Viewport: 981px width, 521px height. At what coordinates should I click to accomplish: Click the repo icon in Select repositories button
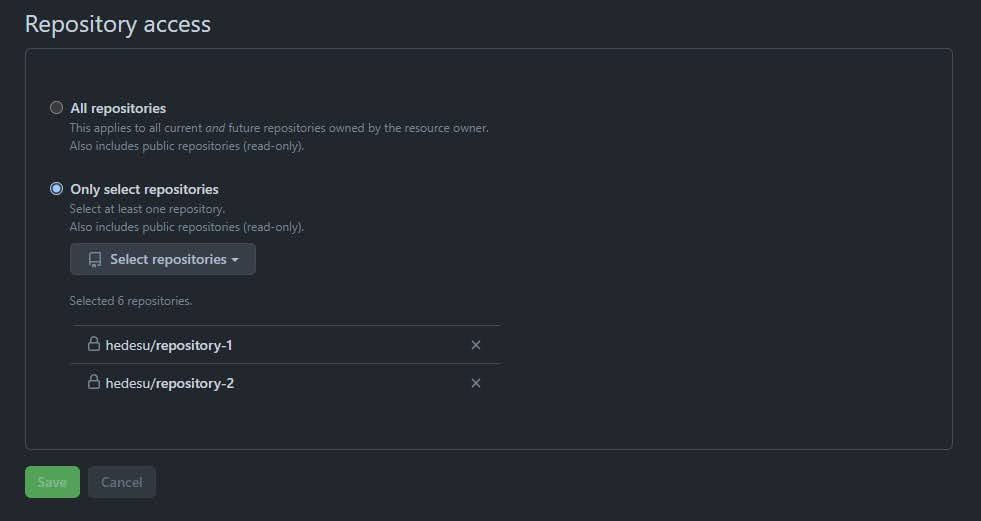pyautogui.click(x=95, y=260)
